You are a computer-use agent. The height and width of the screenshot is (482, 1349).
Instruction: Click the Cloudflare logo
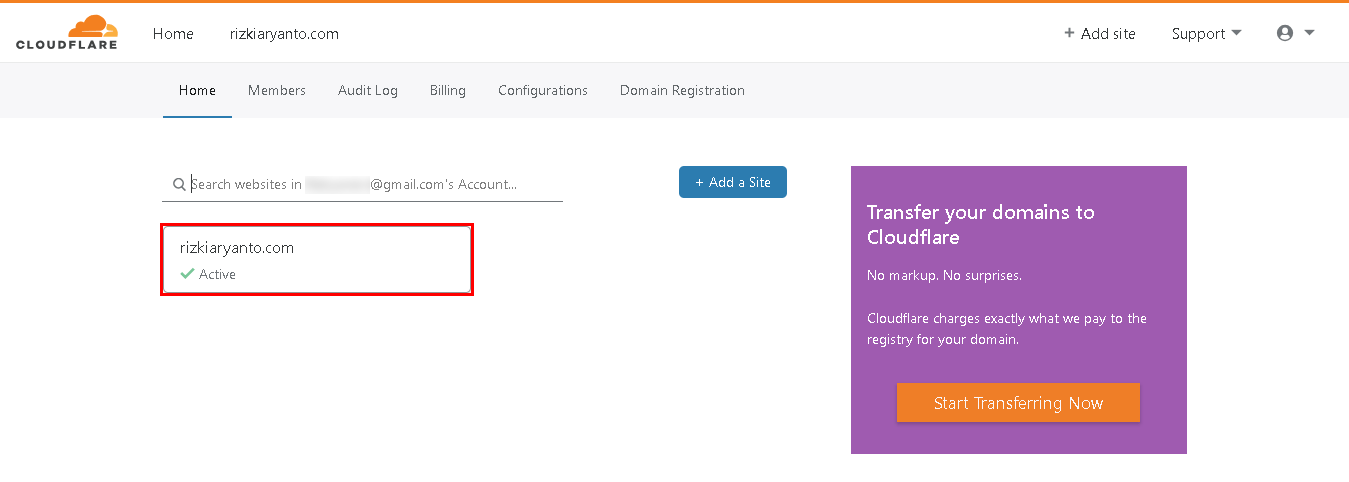tap(67, 33)
